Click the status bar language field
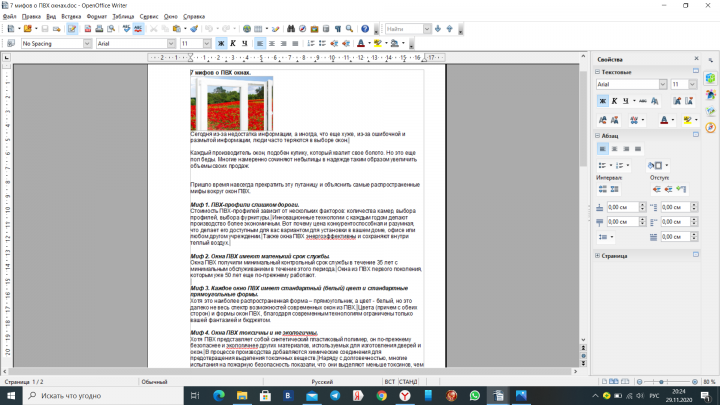Viewport: 720px width, 405px height. 322,382
